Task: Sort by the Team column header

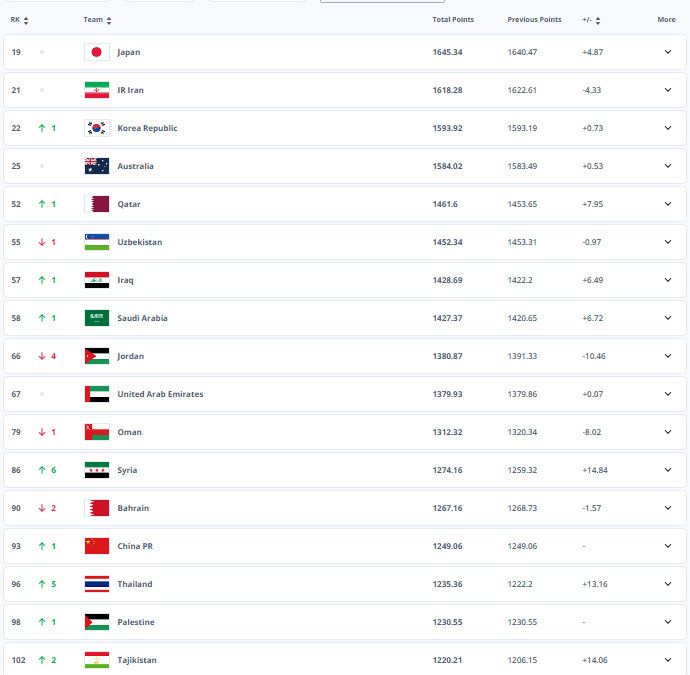Action: tap(97, 20)
